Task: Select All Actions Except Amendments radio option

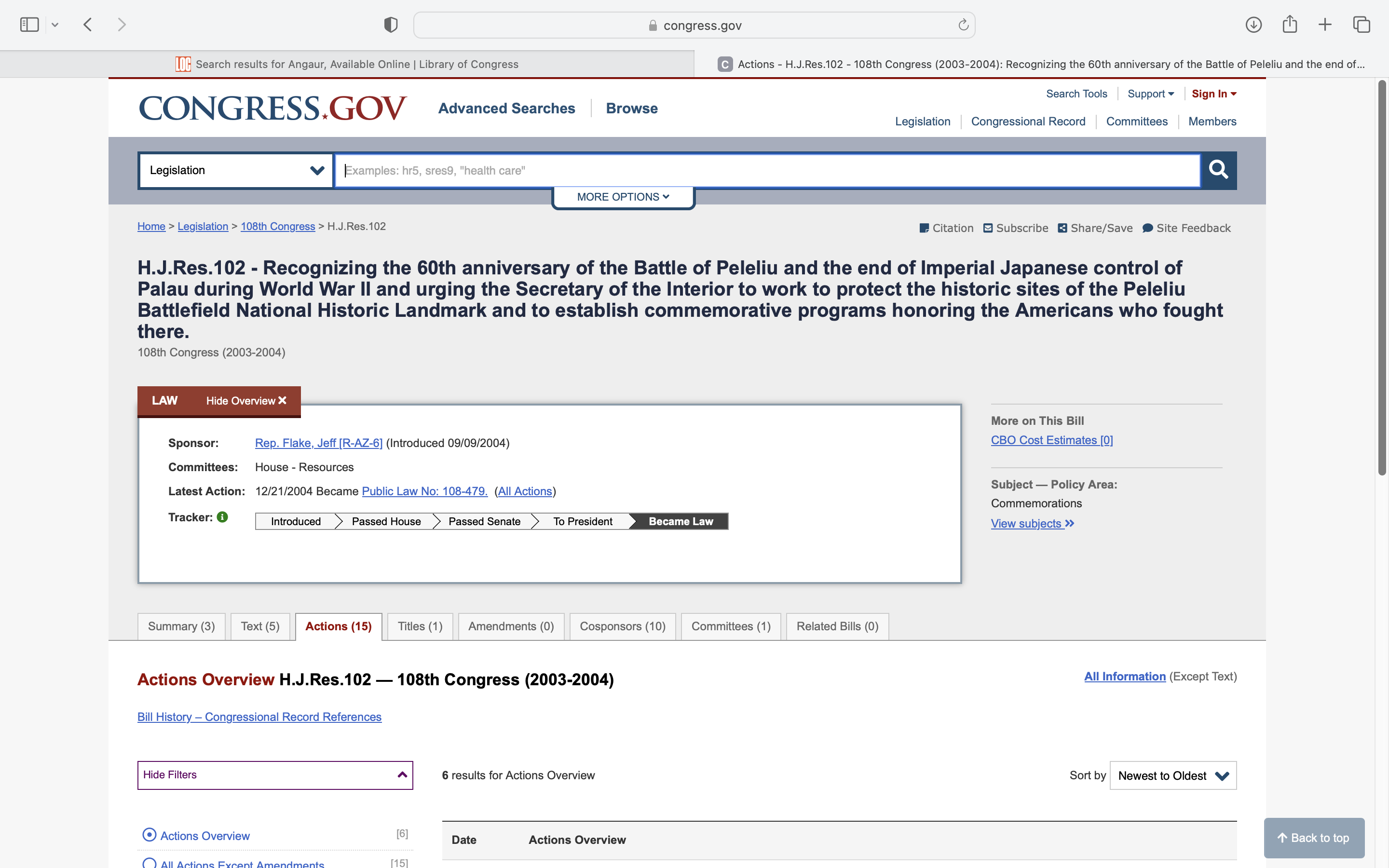Action: coord(149,862)
